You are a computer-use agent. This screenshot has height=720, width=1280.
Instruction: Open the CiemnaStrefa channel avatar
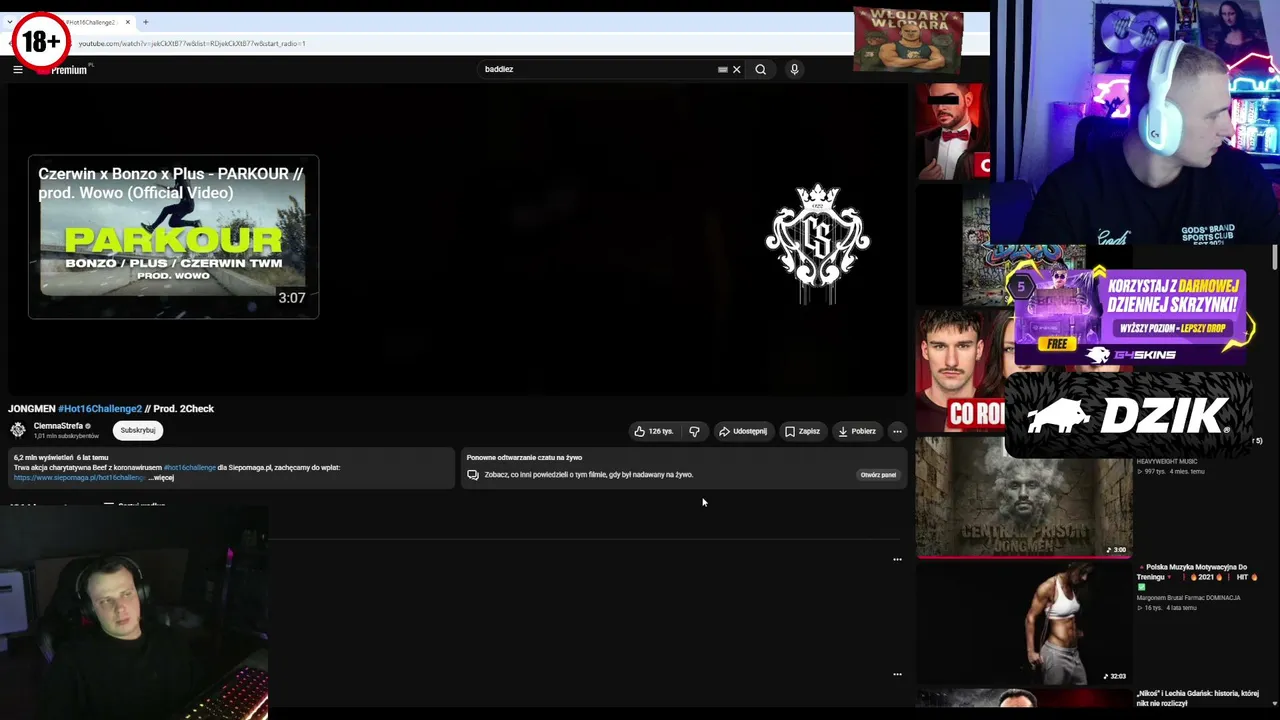(18, 430)
